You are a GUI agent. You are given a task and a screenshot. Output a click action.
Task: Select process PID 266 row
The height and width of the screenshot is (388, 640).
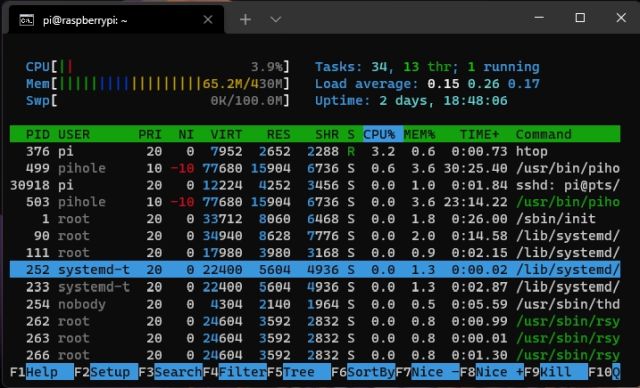(315, 355)
